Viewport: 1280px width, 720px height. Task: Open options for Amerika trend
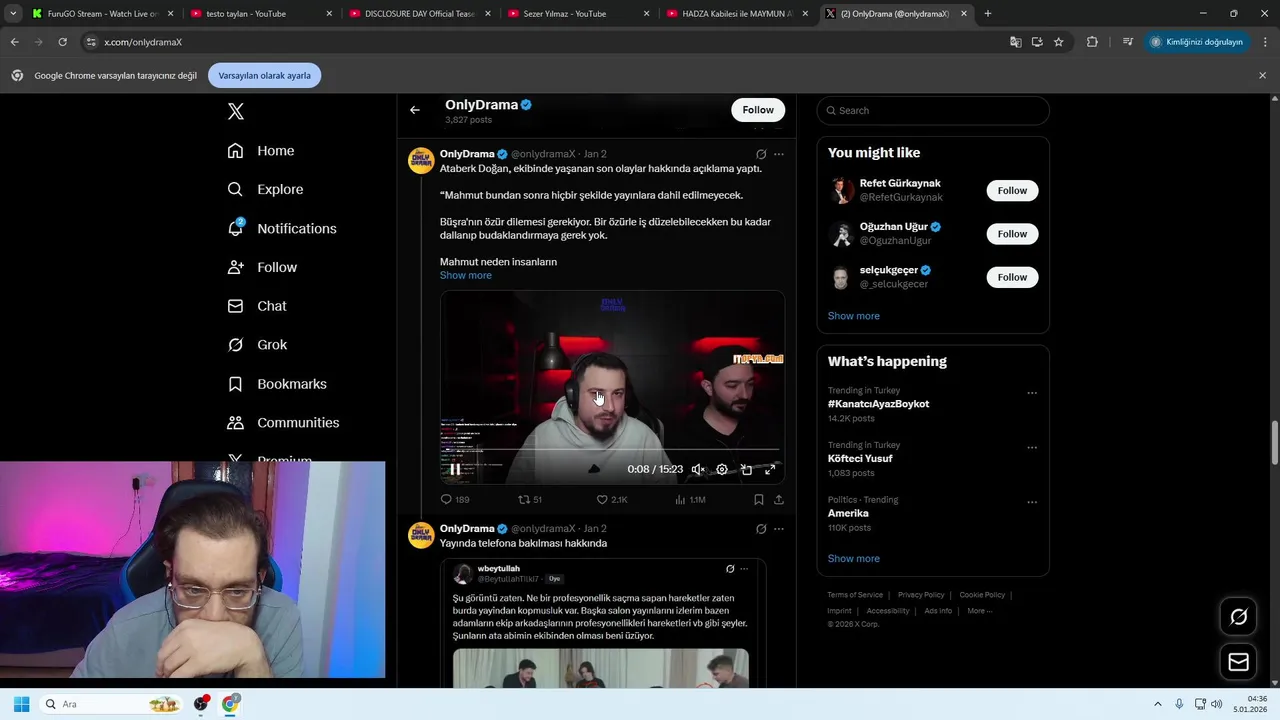point(1032,502)
